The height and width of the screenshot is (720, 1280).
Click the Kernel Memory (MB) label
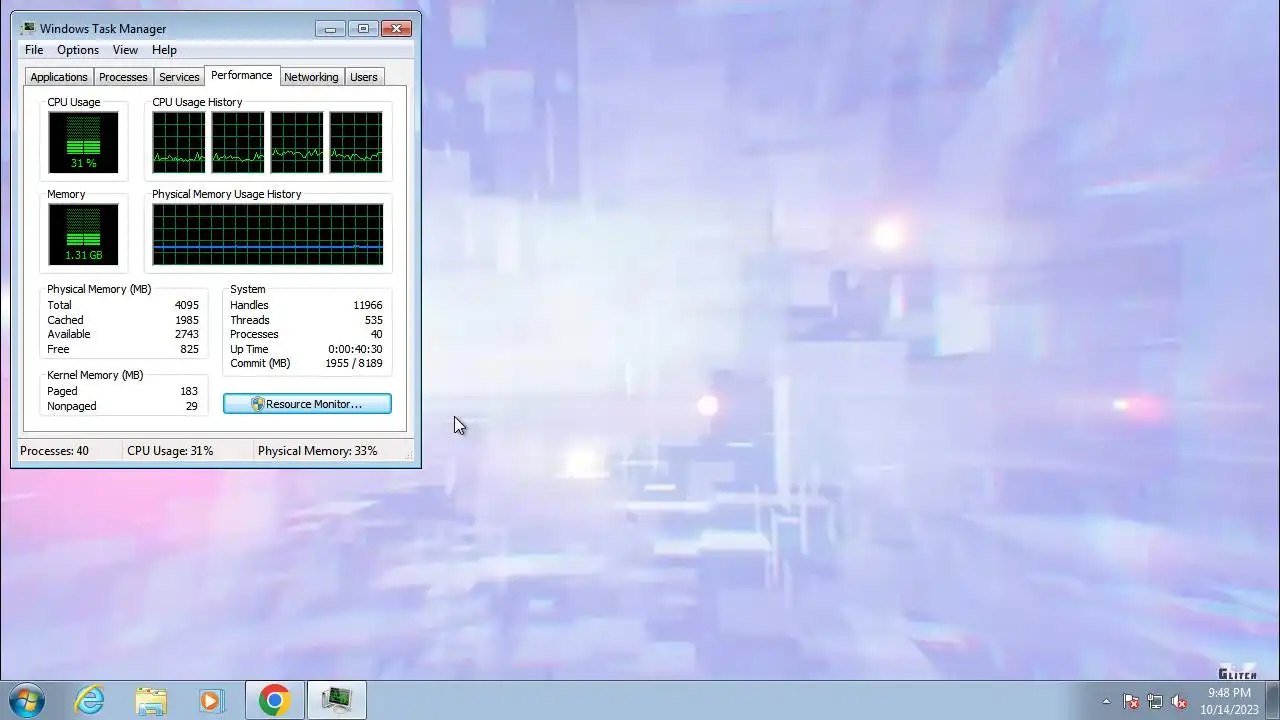[x=95, y=375]
